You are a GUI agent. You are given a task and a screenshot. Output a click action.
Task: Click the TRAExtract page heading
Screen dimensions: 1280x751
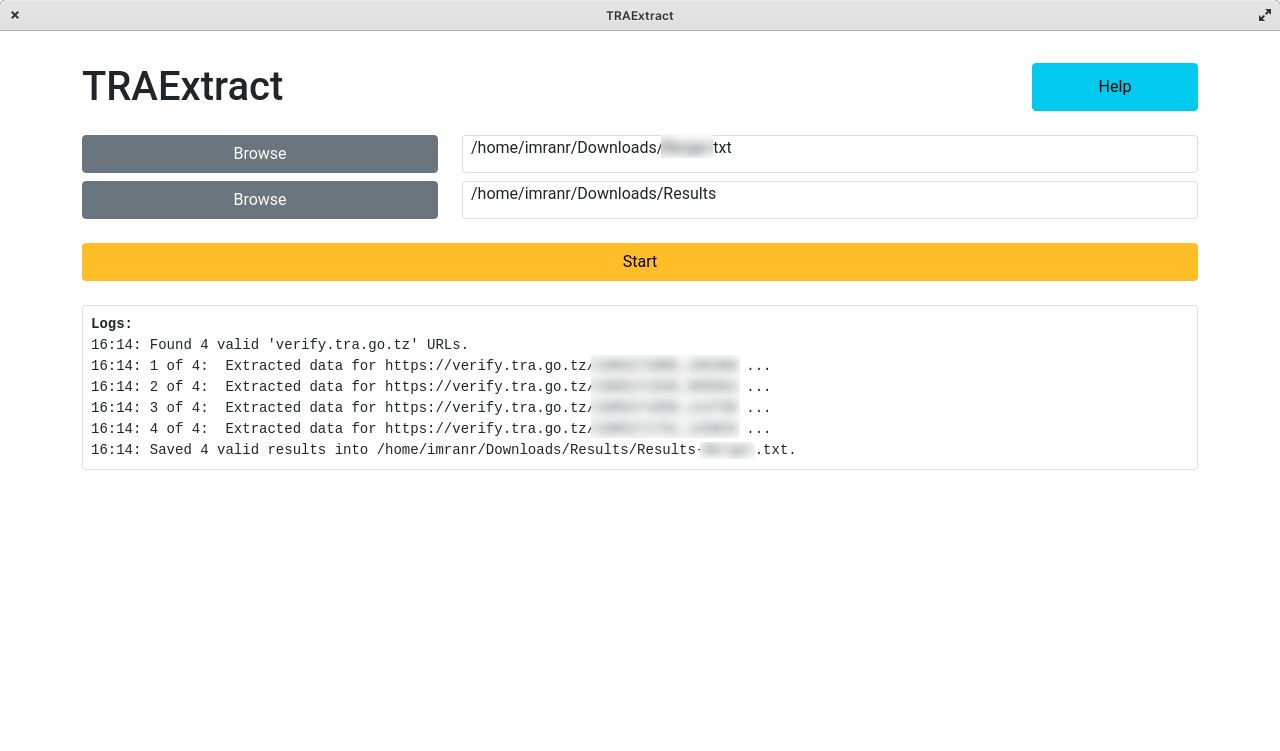click(x=182, y=87)
